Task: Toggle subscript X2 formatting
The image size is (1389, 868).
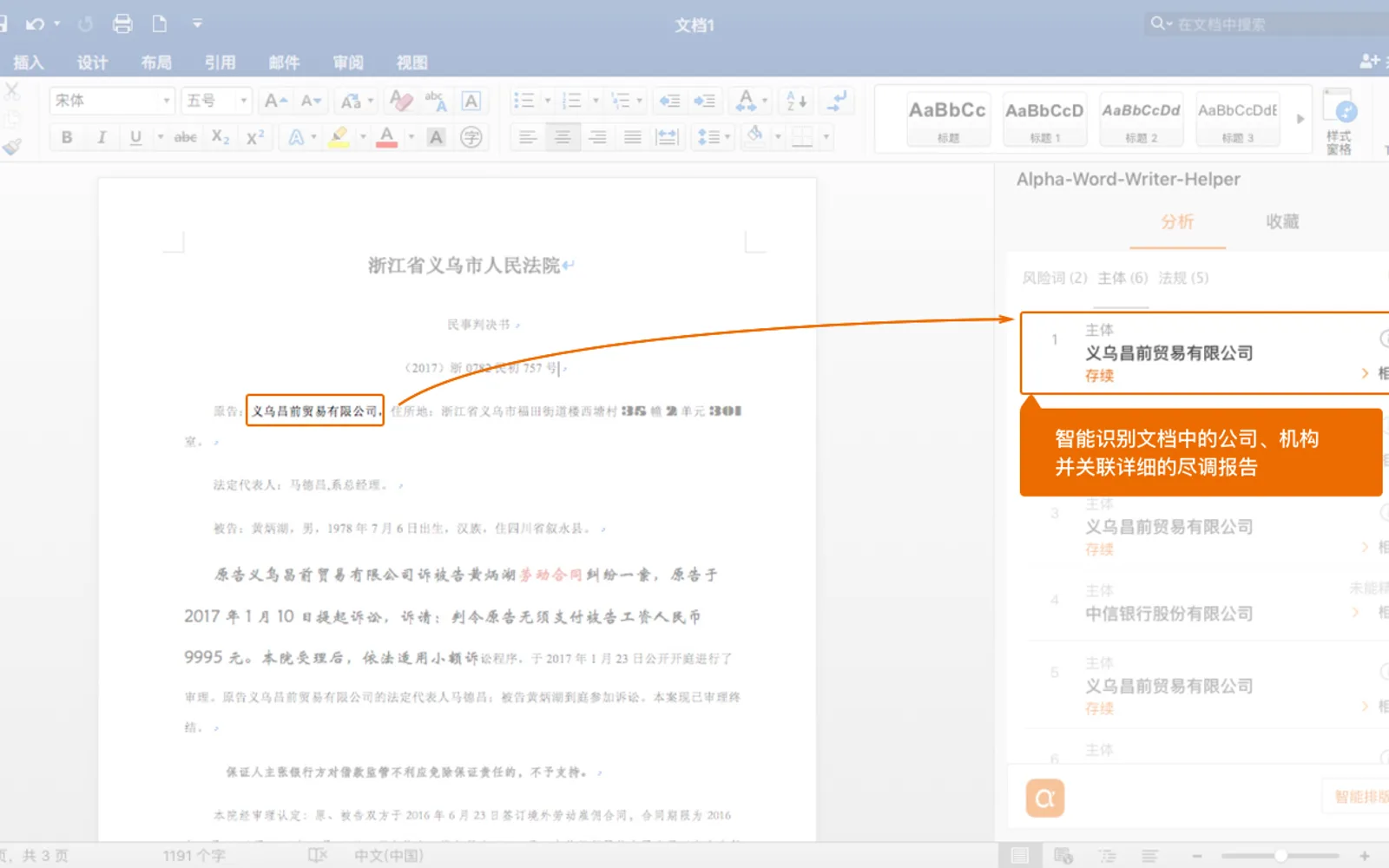Action: click(221, 137)
